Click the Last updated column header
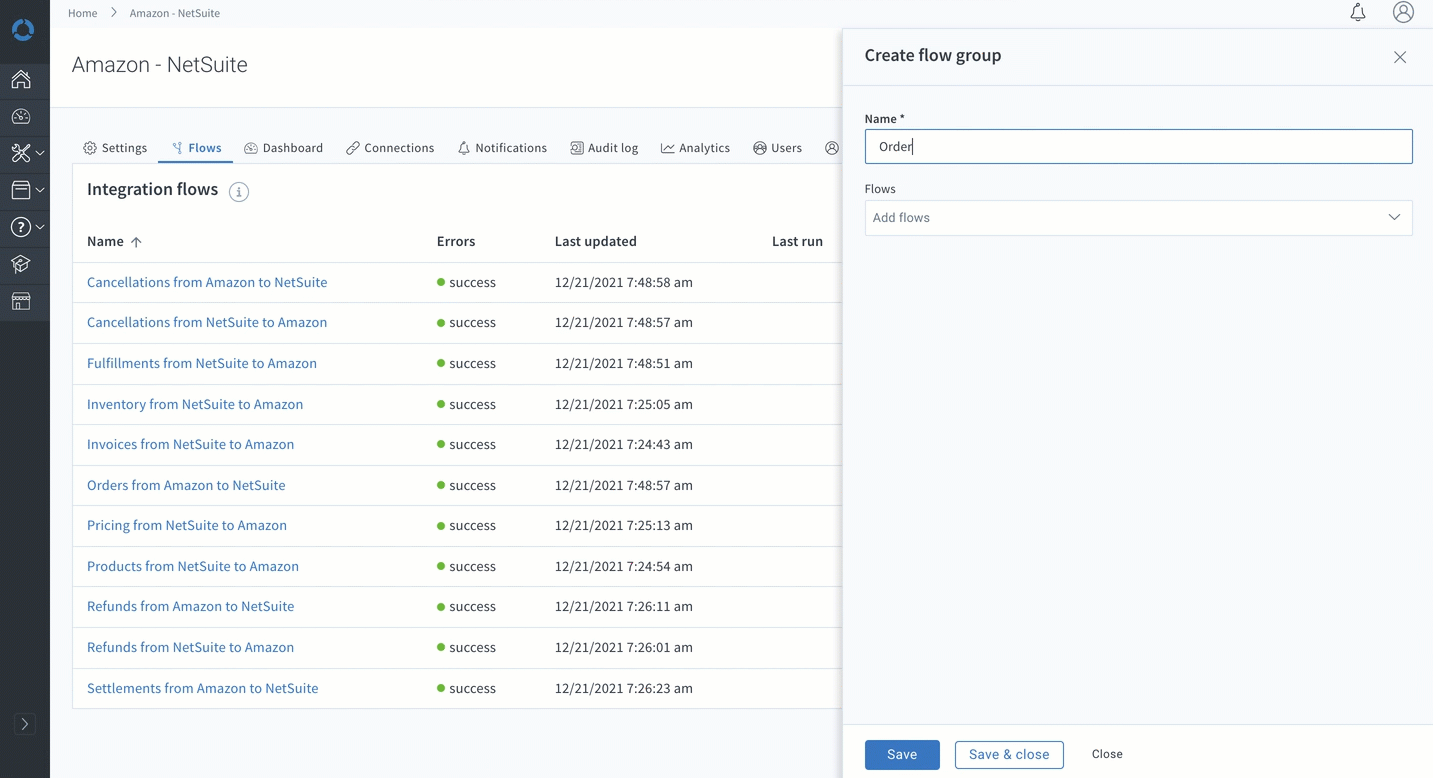Viewport: 1433px width, 778px height. coord(596,241)
